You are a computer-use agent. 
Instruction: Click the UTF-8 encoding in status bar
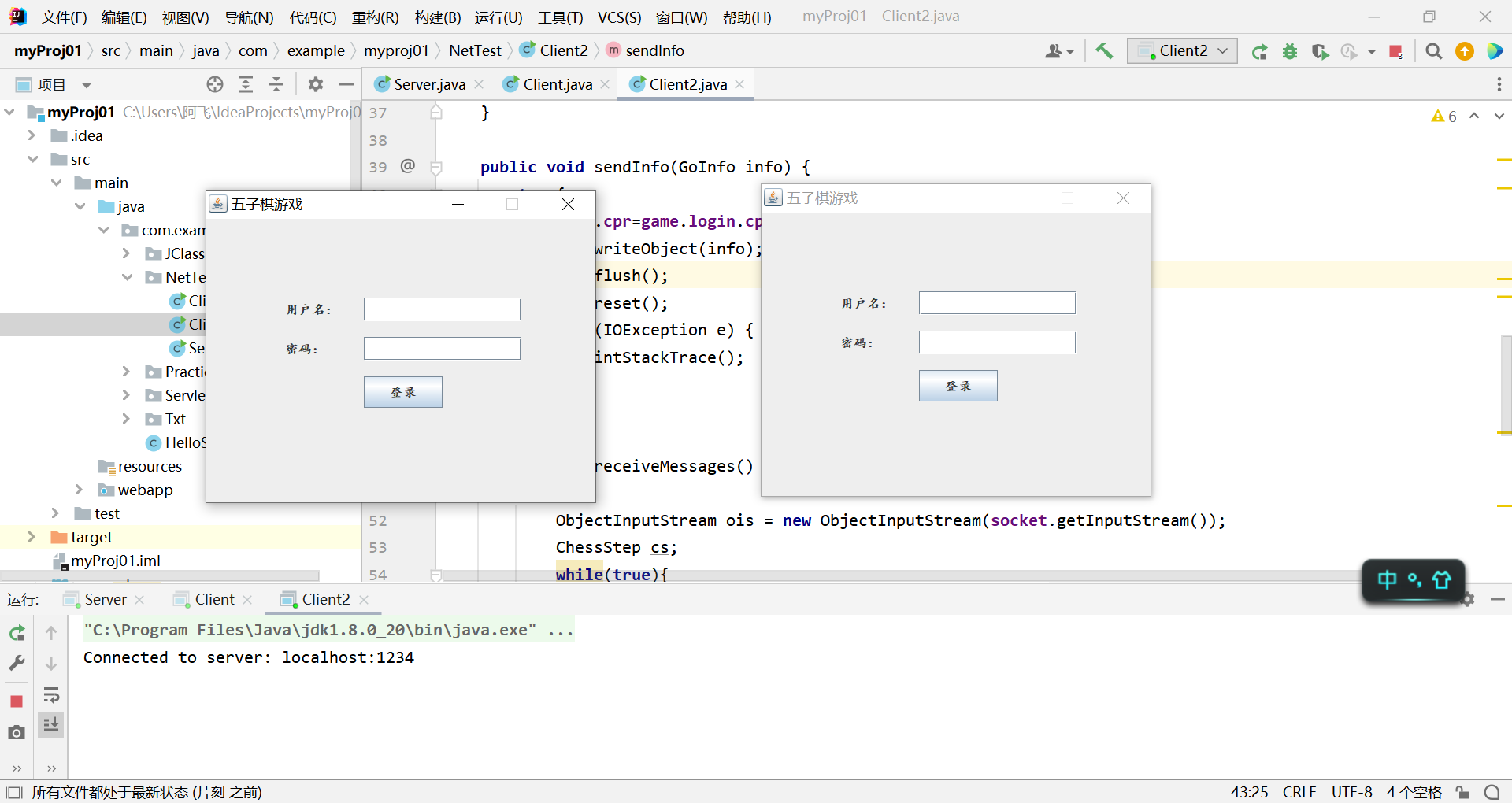pyautogui.click(x=1351, y=792)
